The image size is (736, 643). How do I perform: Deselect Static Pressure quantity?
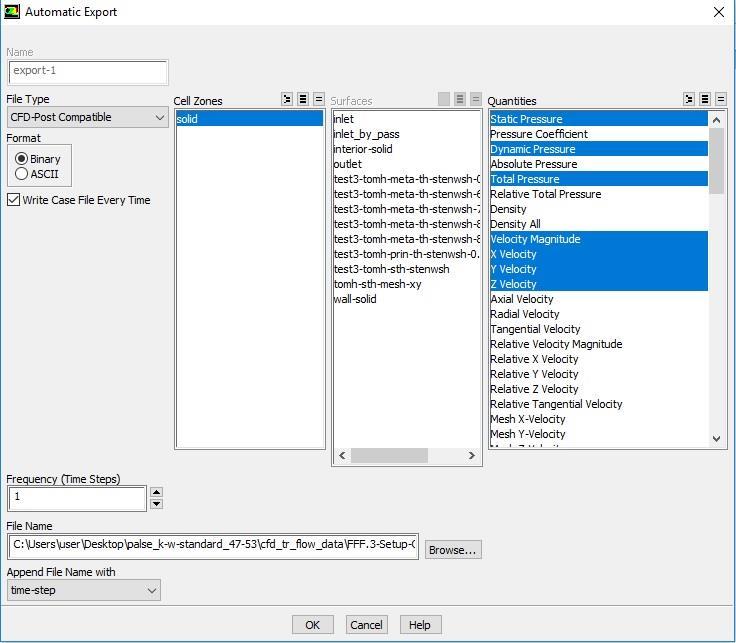click(599, 119)
